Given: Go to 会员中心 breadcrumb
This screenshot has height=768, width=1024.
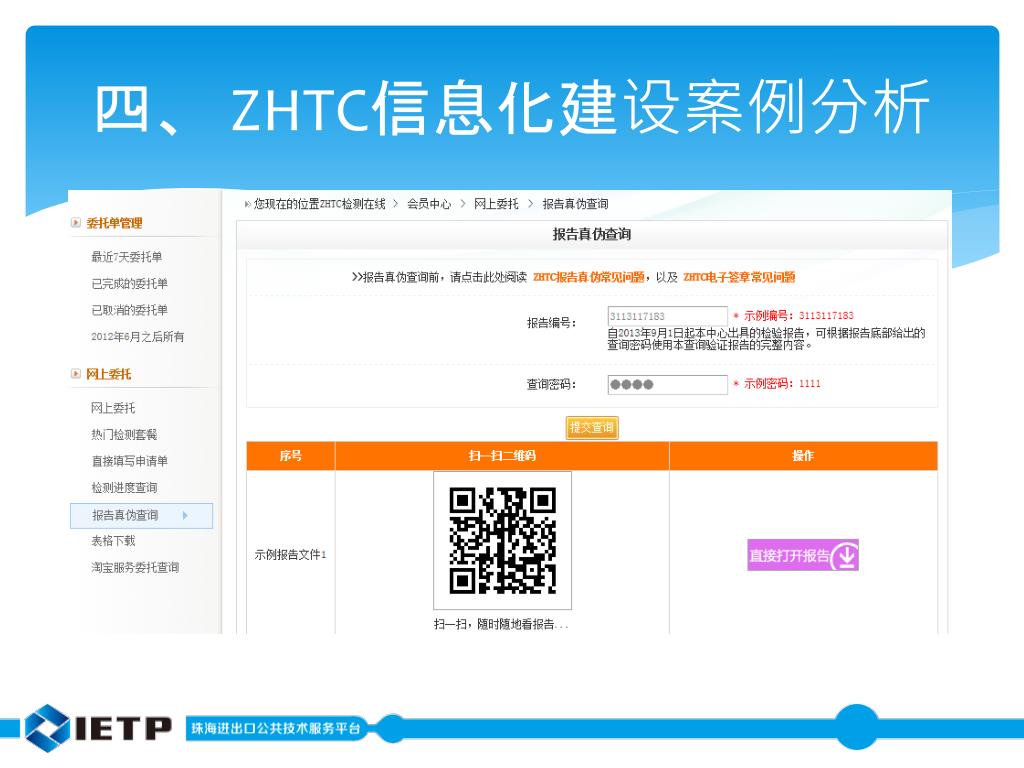Looking at the screenshot, I should point(429,204).
